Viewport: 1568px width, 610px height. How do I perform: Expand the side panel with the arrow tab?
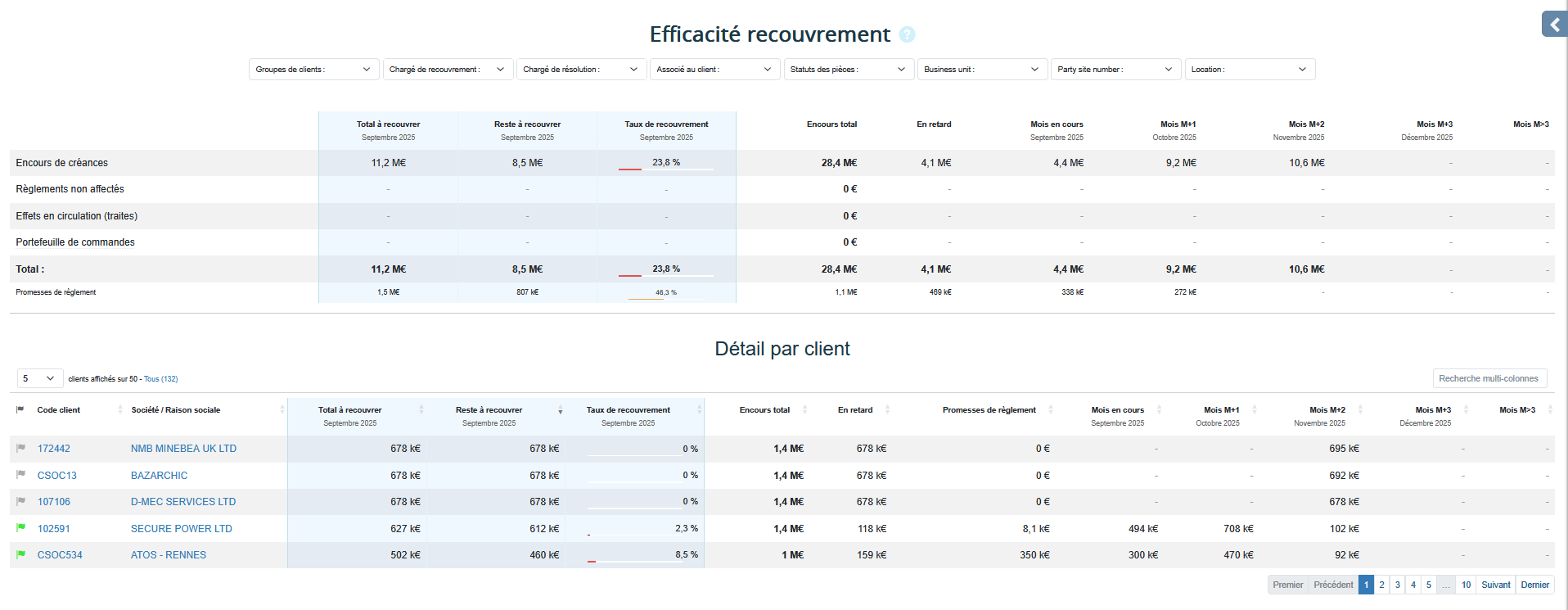point(1554,25)
